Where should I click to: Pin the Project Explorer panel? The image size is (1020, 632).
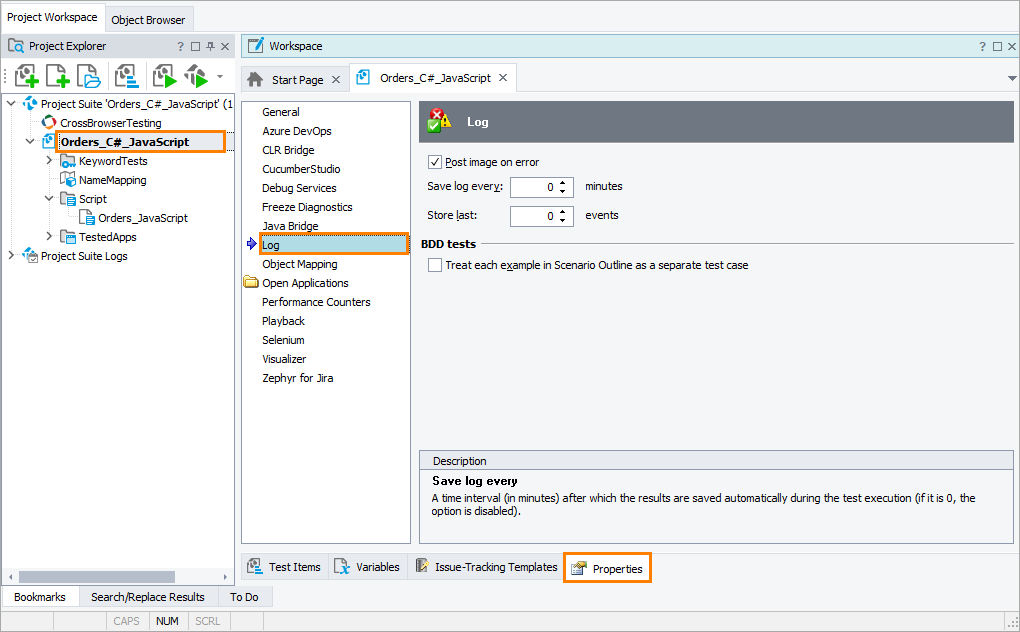pyautogui.click(x=210, y=46)
